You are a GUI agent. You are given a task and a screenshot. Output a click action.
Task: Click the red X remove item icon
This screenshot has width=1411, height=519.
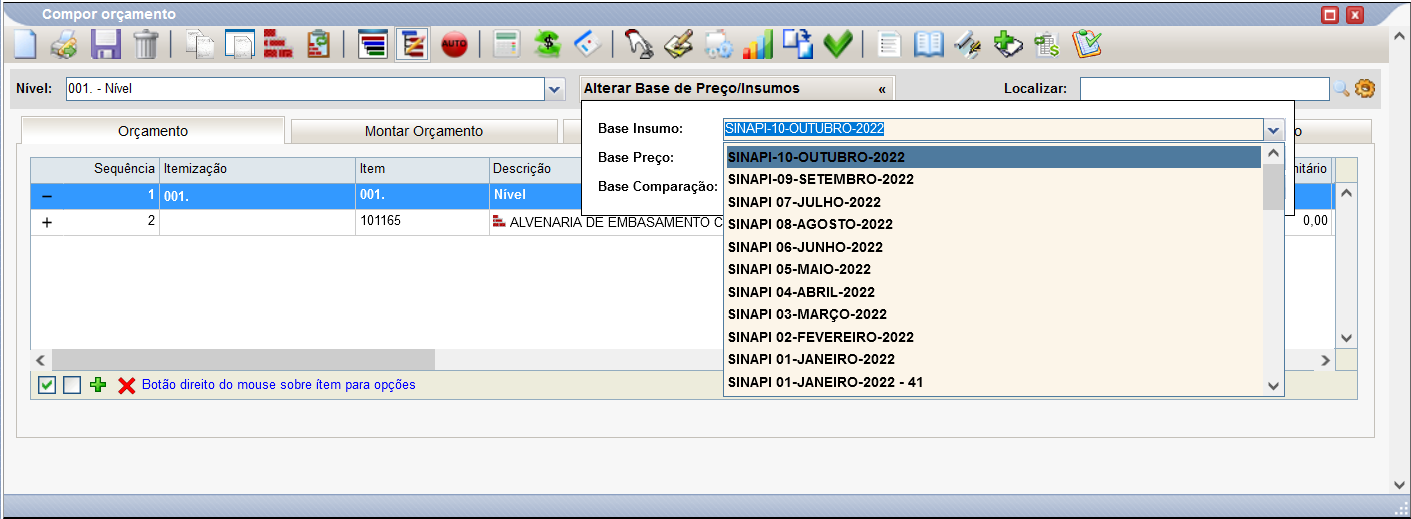[x=126, y=385]
